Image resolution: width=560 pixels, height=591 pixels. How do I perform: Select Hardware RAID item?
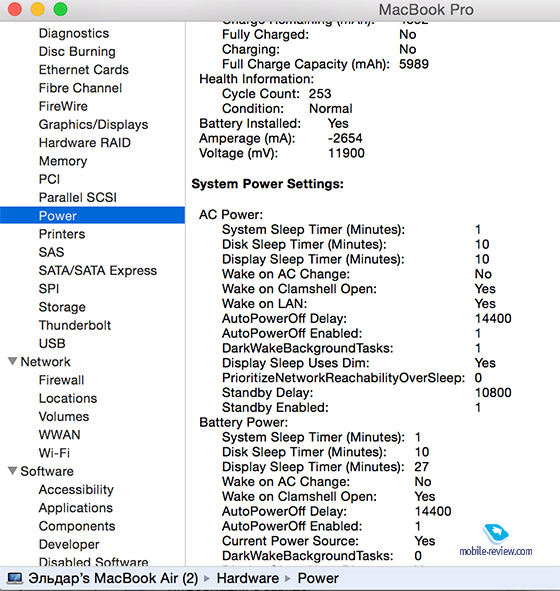[85, 143]
